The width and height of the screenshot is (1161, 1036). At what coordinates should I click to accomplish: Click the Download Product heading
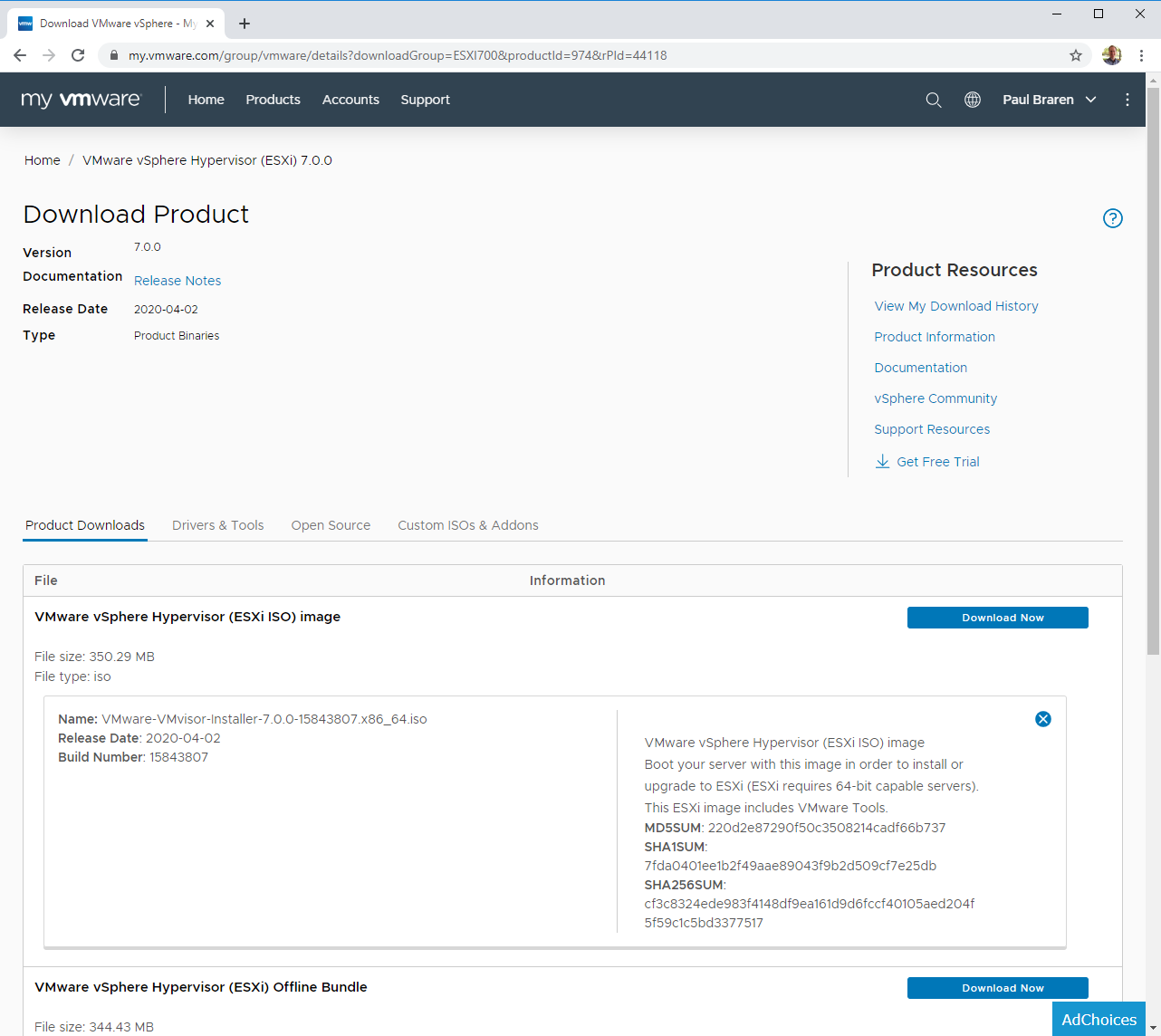(136, 214)
